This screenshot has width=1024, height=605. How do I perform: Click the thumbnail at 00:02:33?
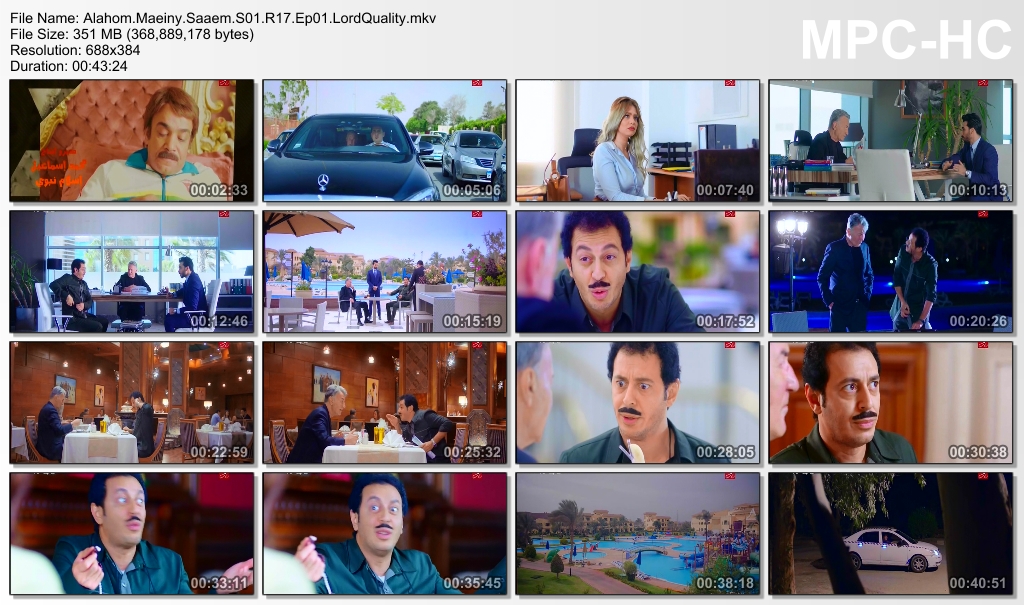pyautogui.click(x=132, y=140)
